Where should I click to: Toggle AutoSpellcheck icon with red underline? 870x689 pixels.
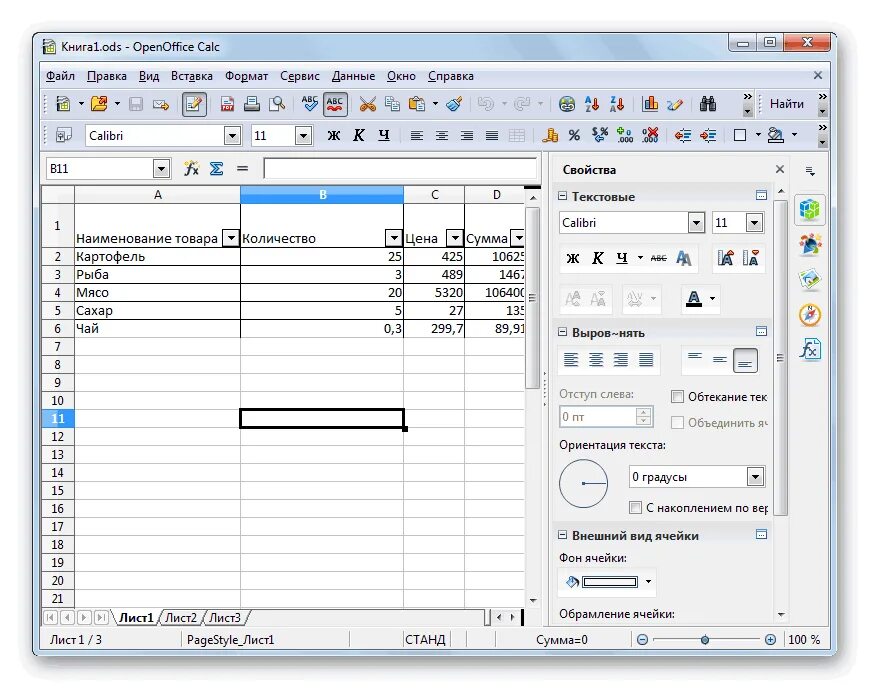(335, 104)
